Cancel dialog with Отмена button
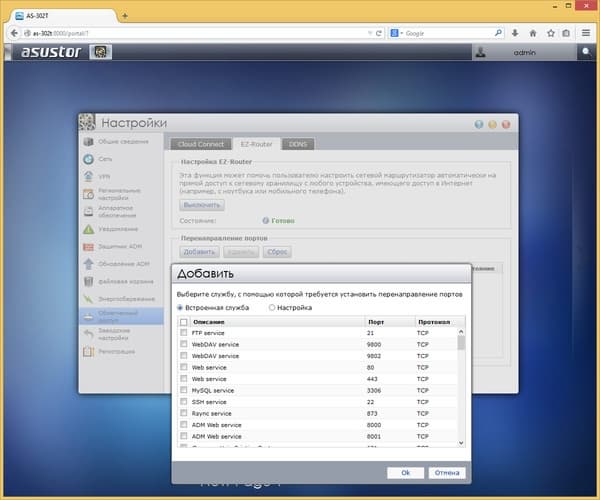The width and height of the screenshot is (600, 500). click(447, 473)
